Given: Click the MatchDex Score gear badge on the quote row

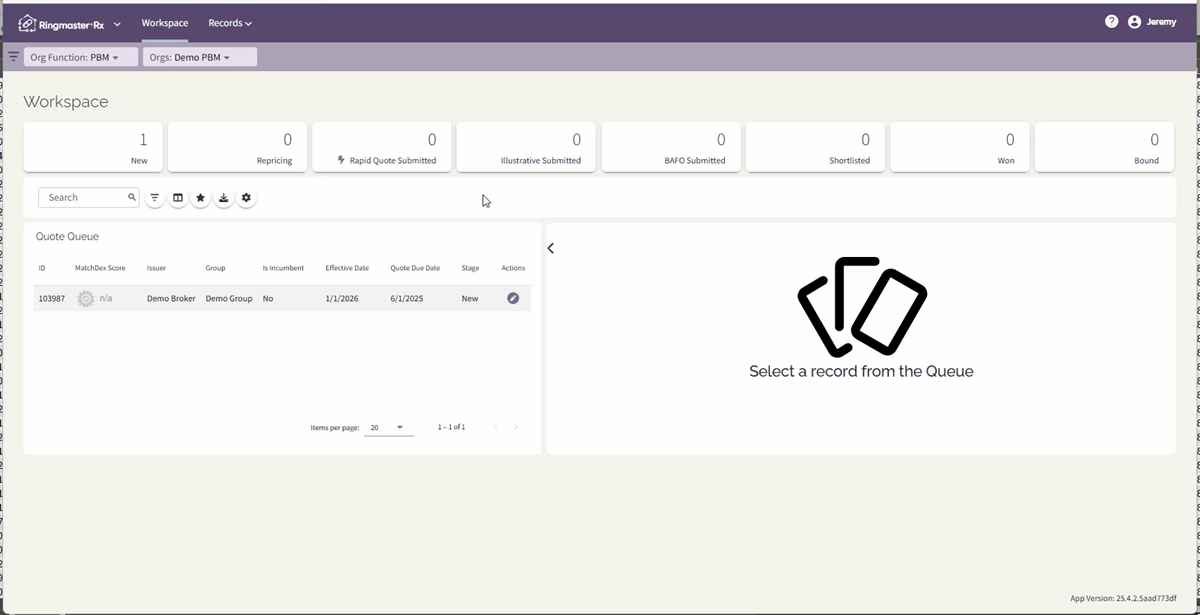Looking at the screenshot, I should [x=86, y=297].
